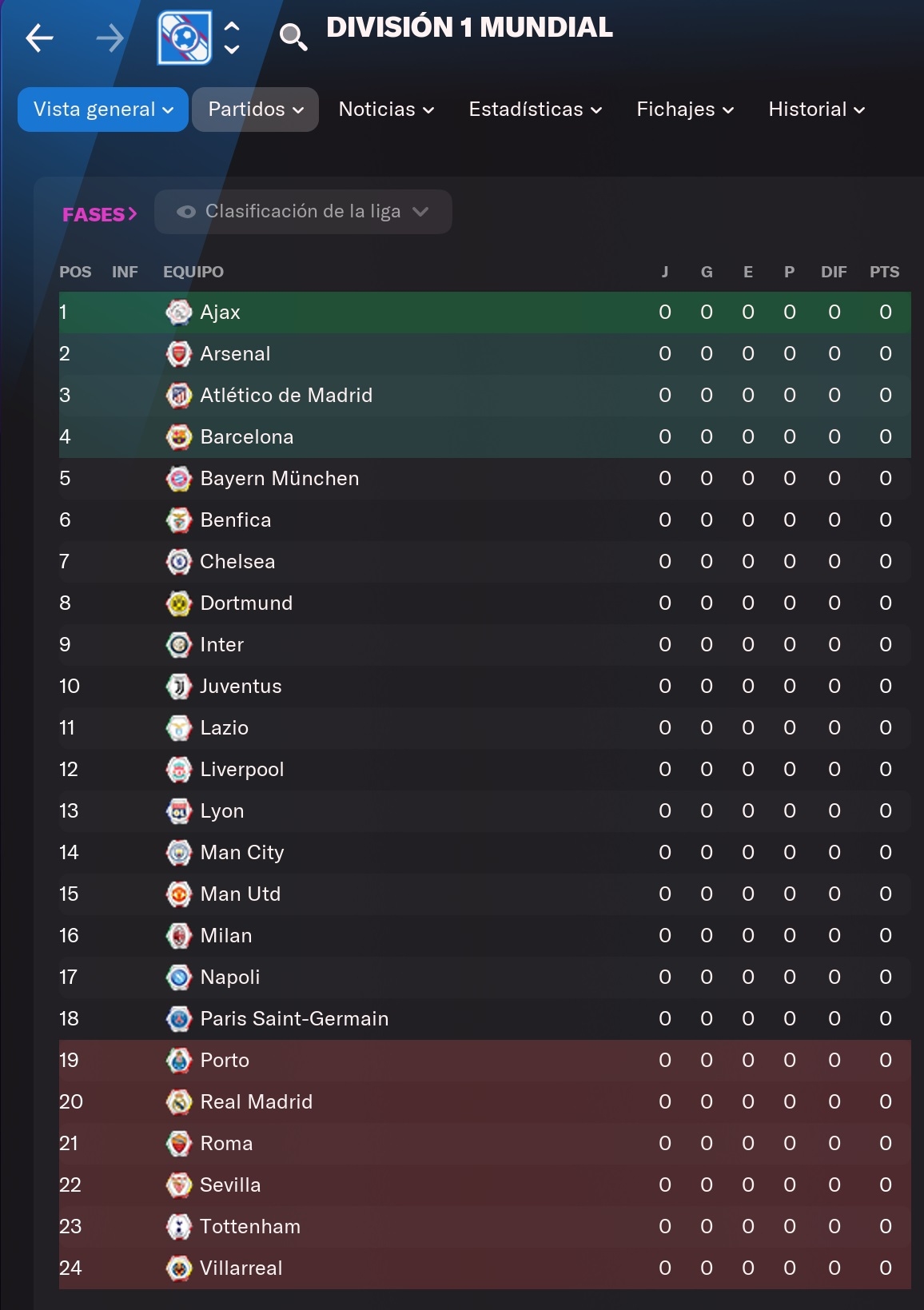Sort the table by PTS column
This screenshot has height=1310, width=924.
884,272
